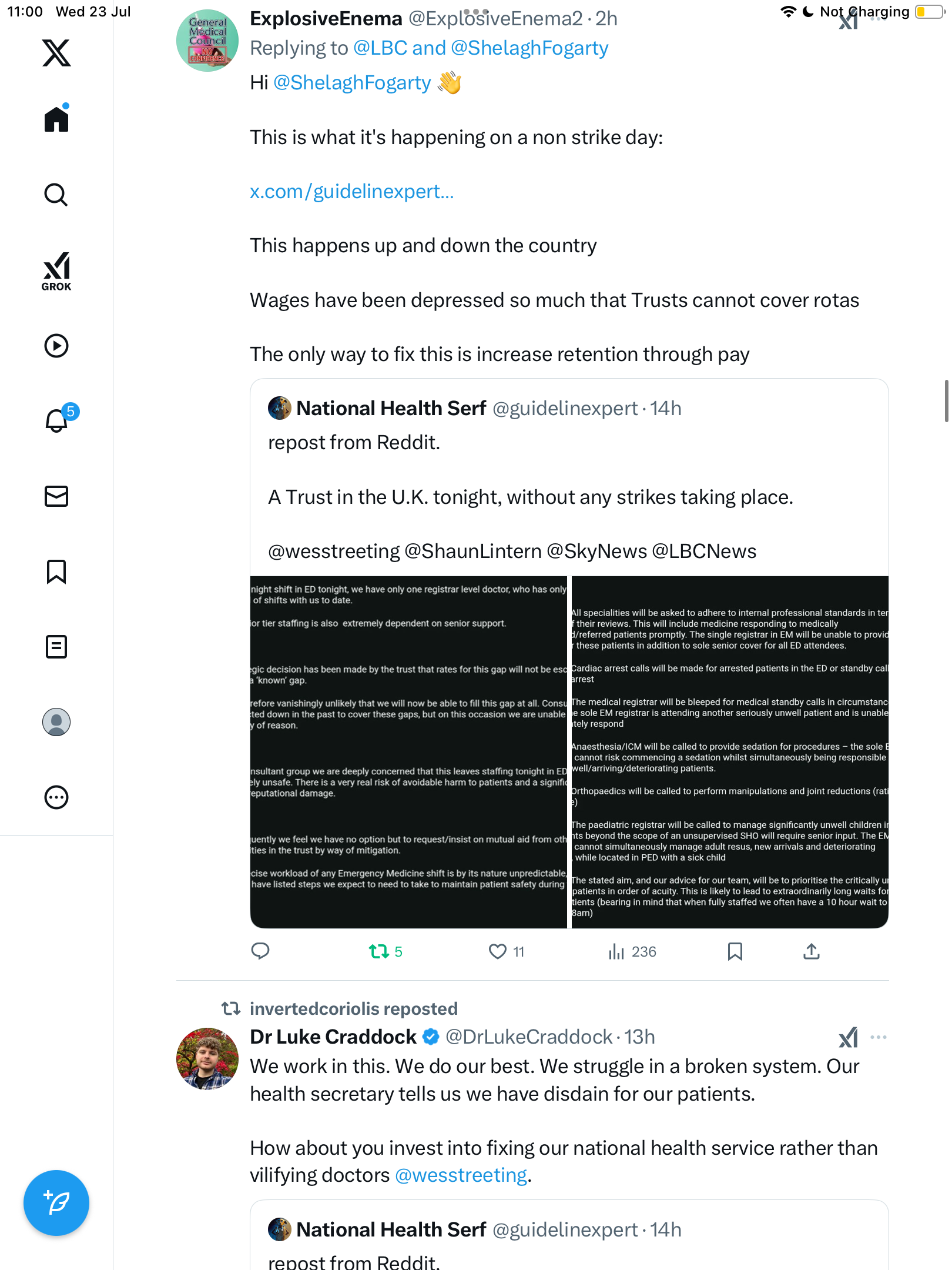Screen dimensions: 952x1270
Task: Open the Lists icon in sidebar
Action: (x=56, y=647)
